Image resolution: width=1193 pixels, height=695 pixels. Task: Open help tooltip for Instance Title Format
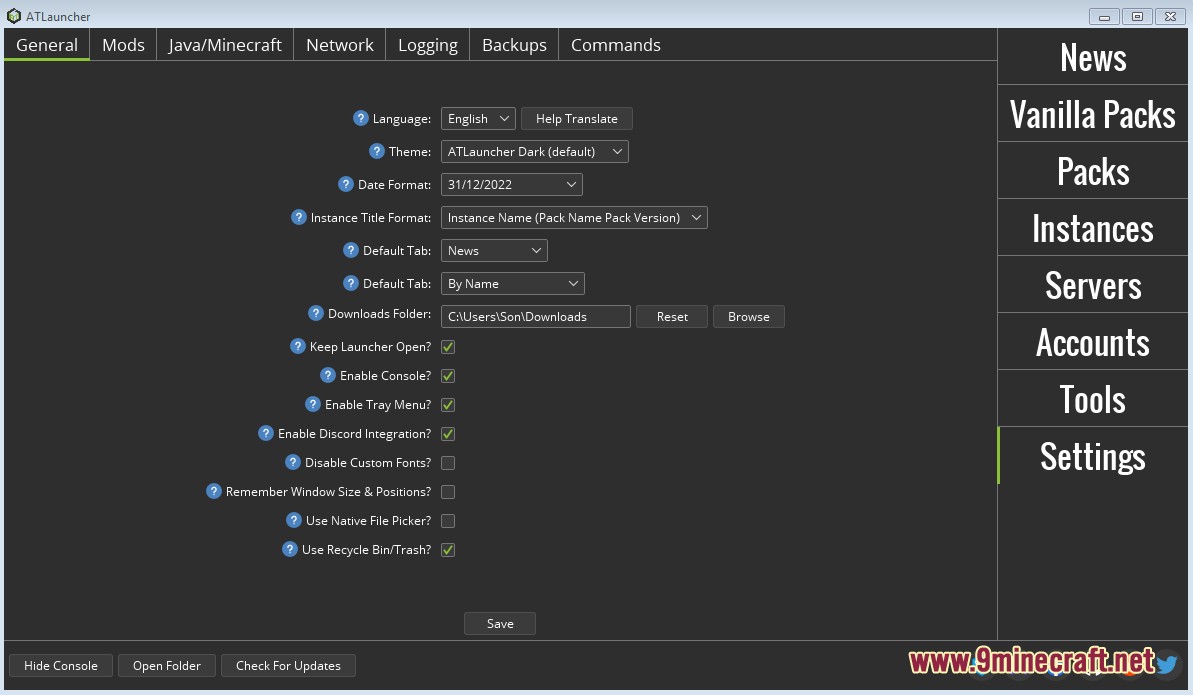tap(298, 217)
